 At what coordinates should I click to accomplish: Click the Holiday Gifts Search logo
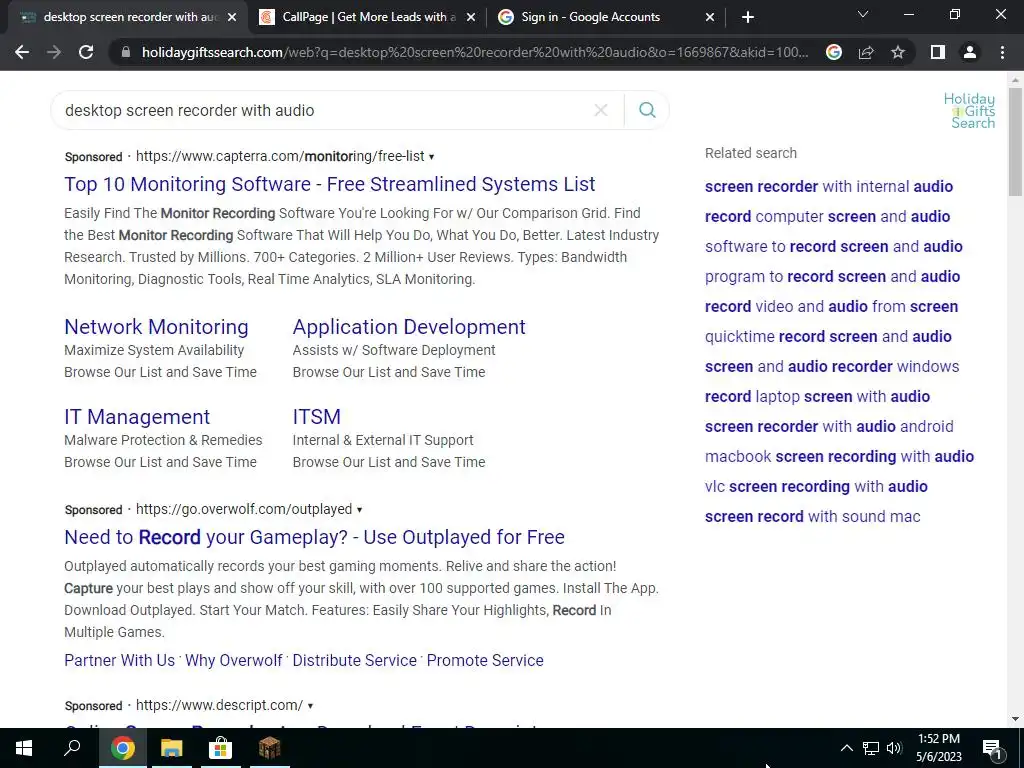click(x=970, y=110)
